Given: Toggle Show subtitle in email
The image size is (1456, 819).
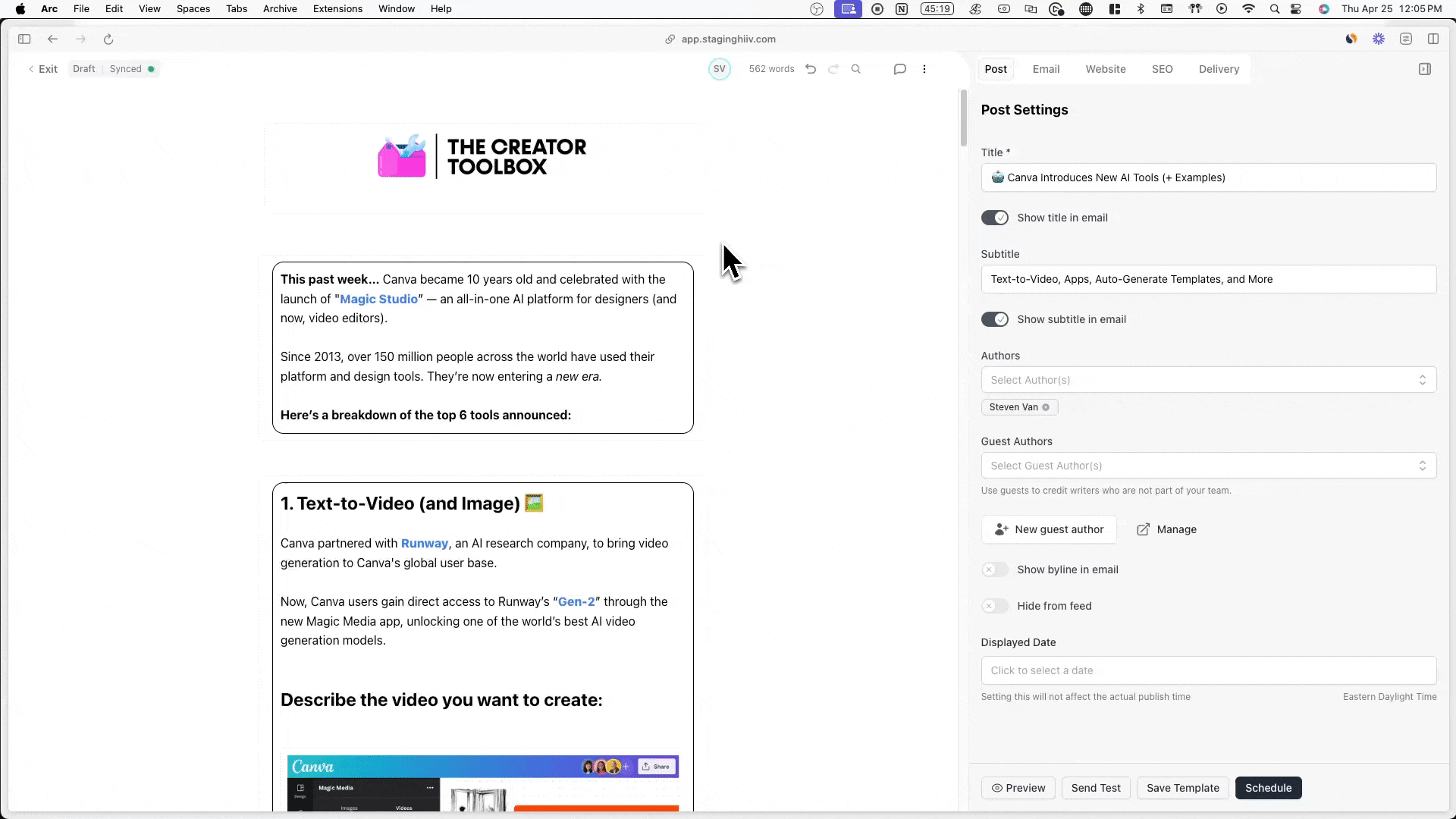Looking at the screenshot, I should pos(995,320).
